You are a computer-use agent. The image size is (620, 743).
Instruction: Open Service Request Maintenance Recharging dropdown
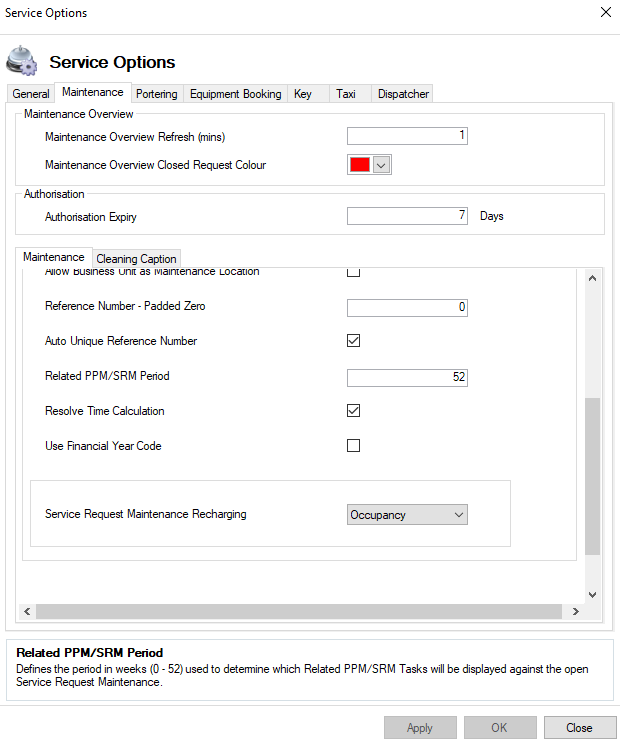407,515
